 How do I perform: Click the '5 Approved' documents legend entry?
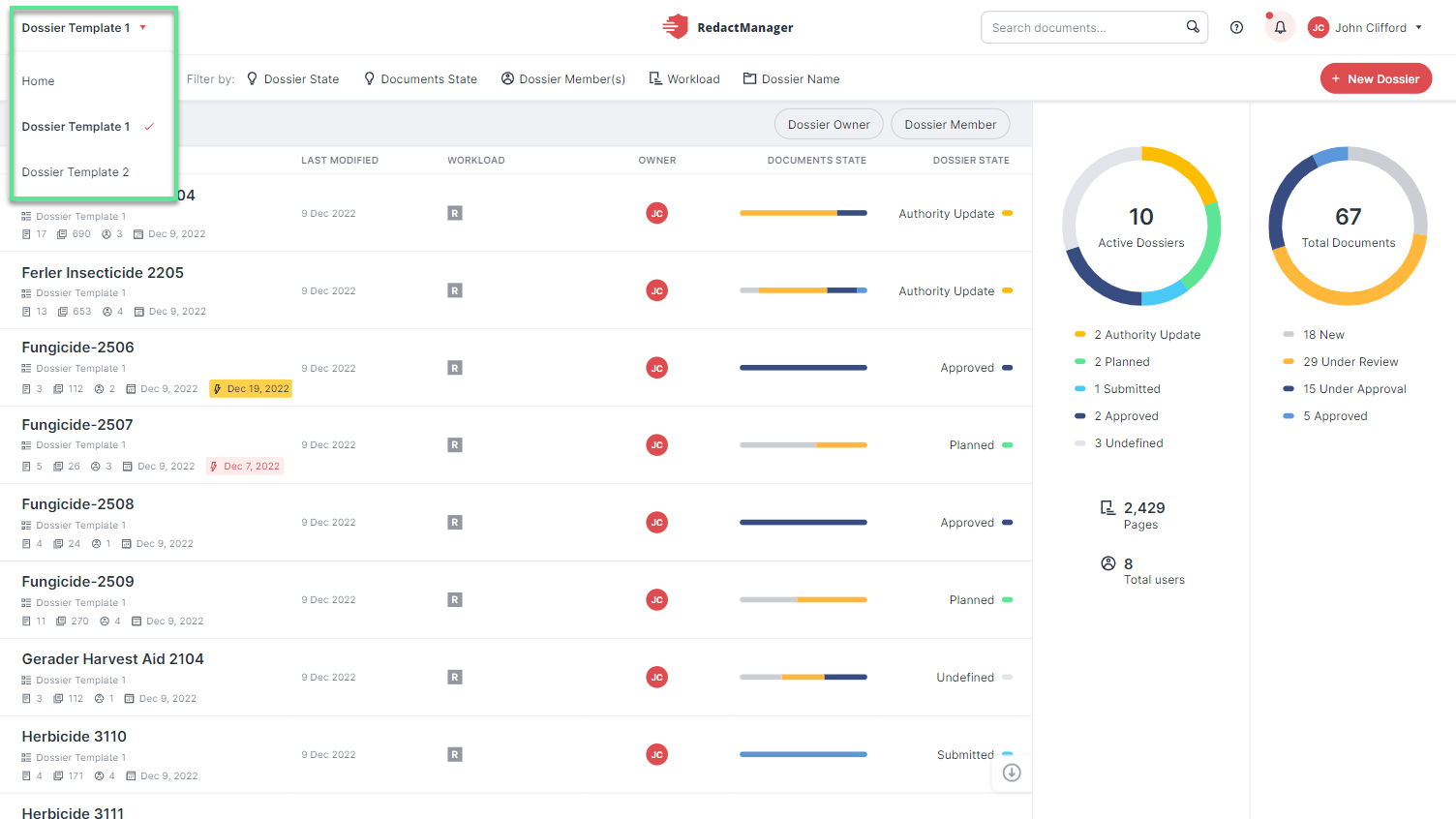tap(1325, 416)
